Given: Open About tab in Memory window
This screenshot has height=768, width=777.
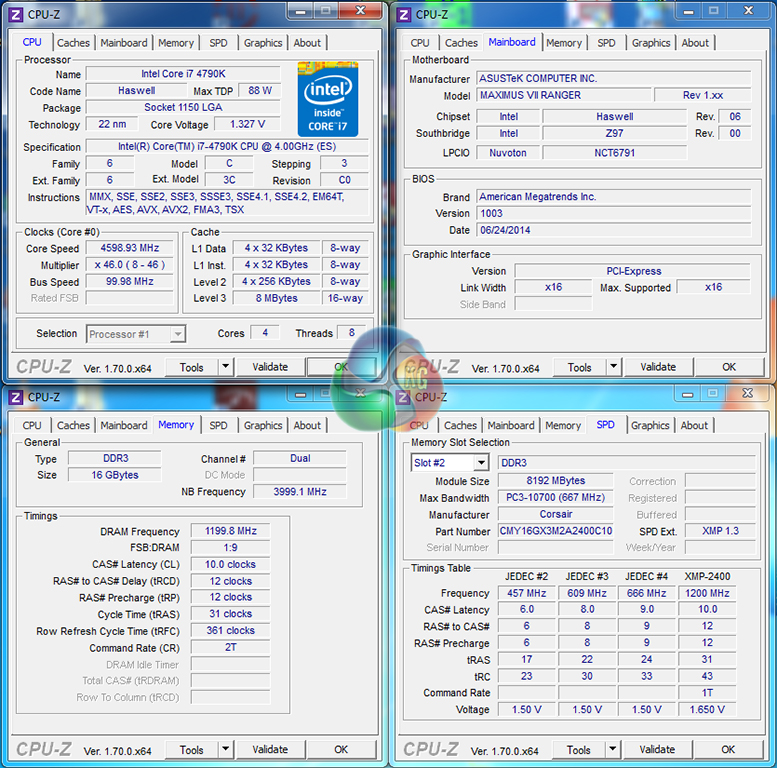Looking at the screenshot, I should [307, 426].
